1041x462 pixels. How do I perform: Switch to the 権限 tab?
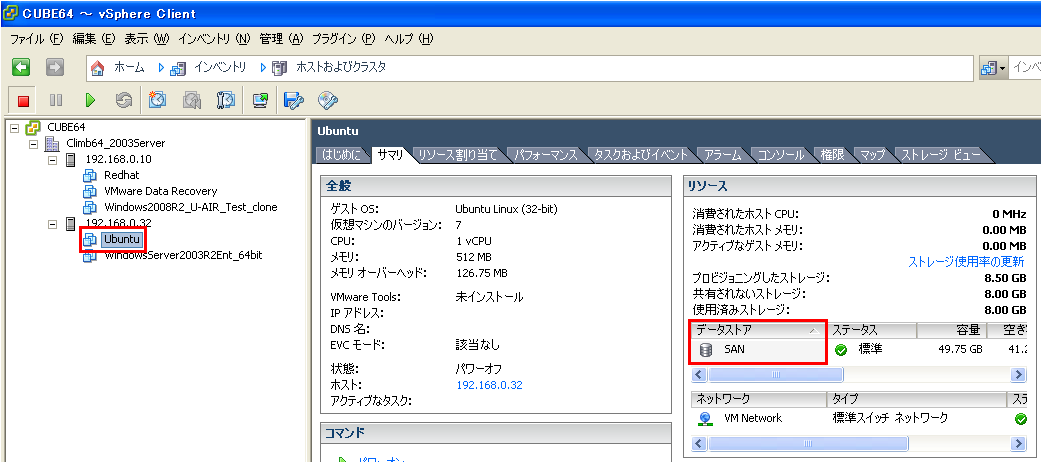click(832, 155)
